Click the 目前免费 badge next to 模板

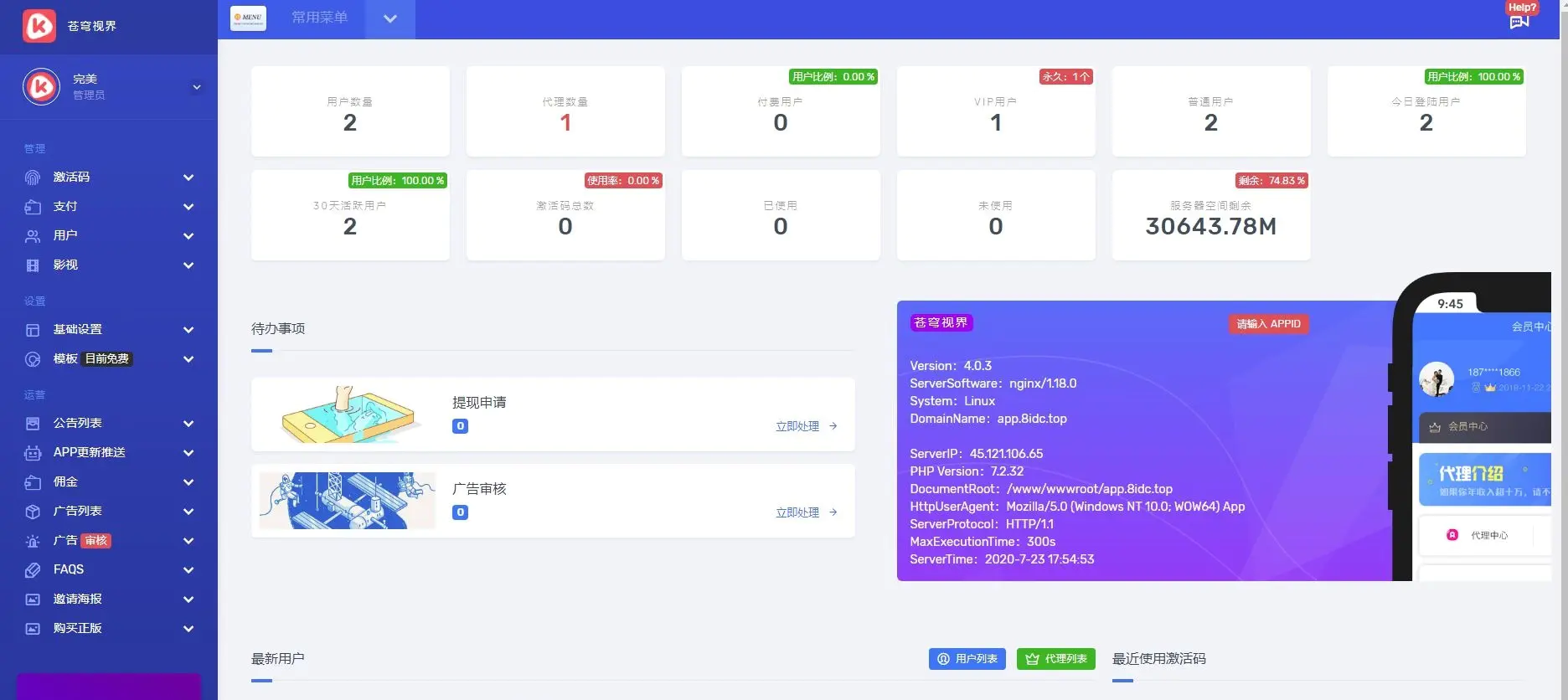pos(107,359)
